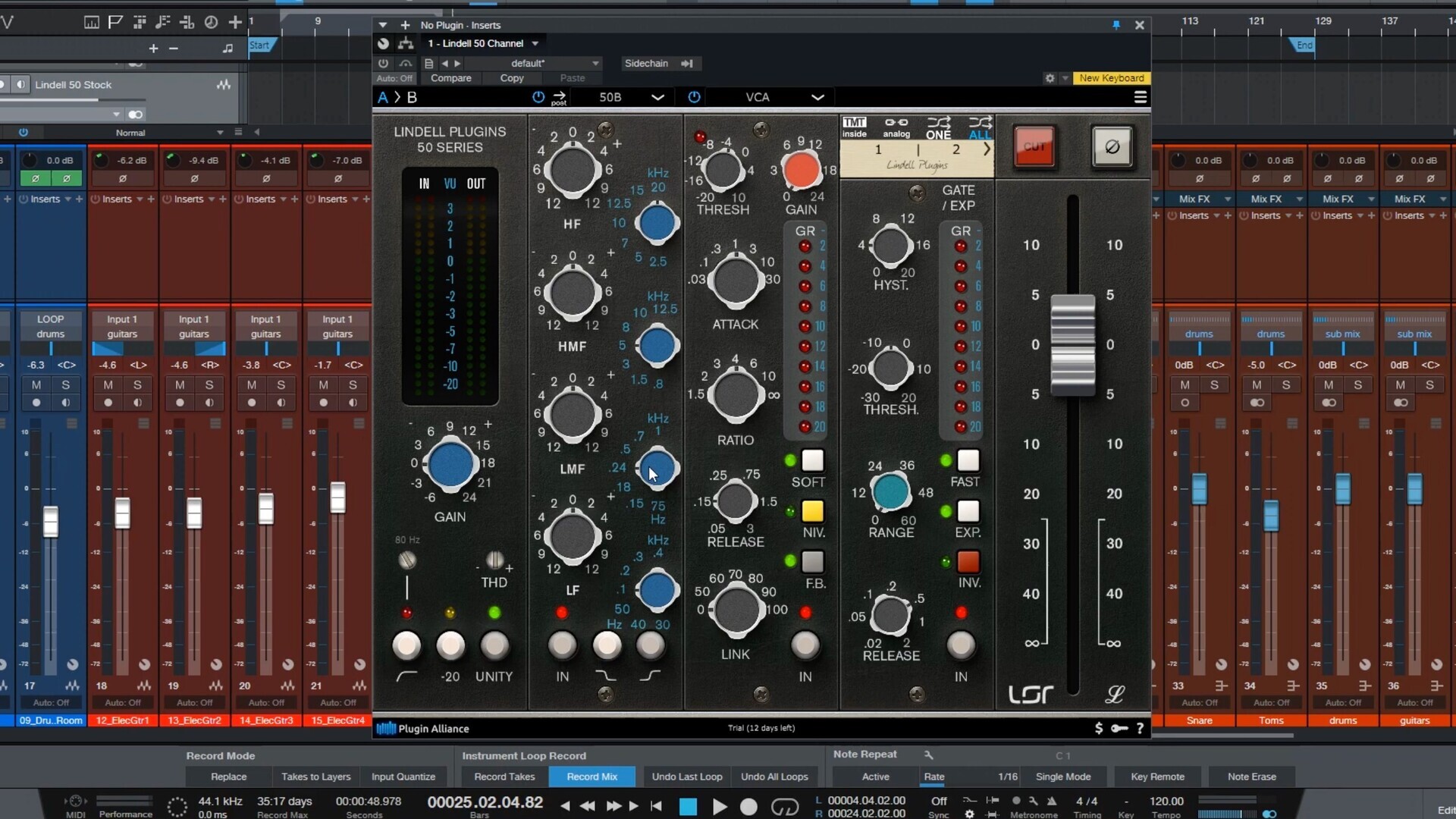Open dropdown arrow next to settings gear
This screenshot has height=819, width=1456.
(x=1065, y=78)
